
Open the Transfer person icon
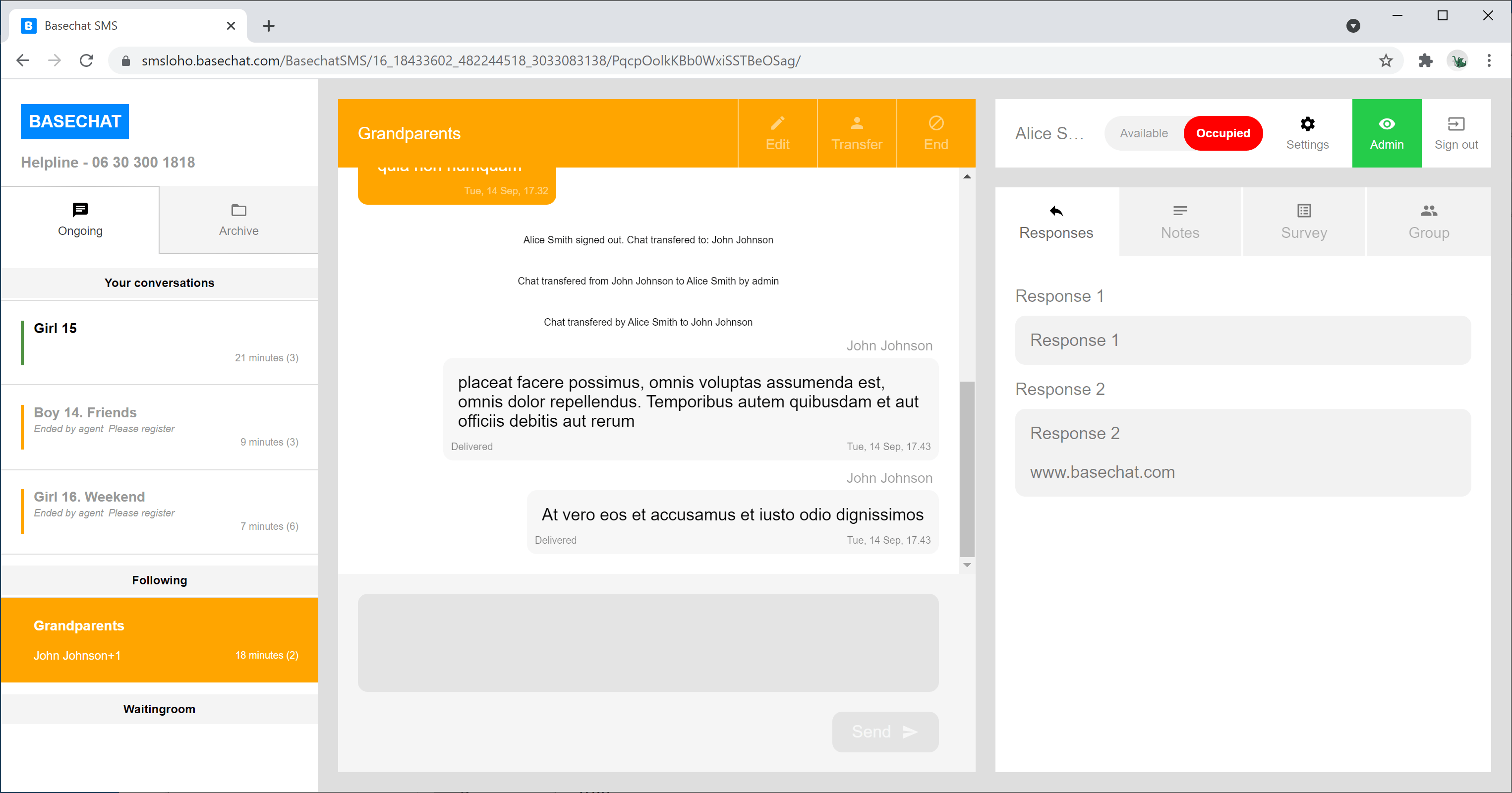point(856,124)
